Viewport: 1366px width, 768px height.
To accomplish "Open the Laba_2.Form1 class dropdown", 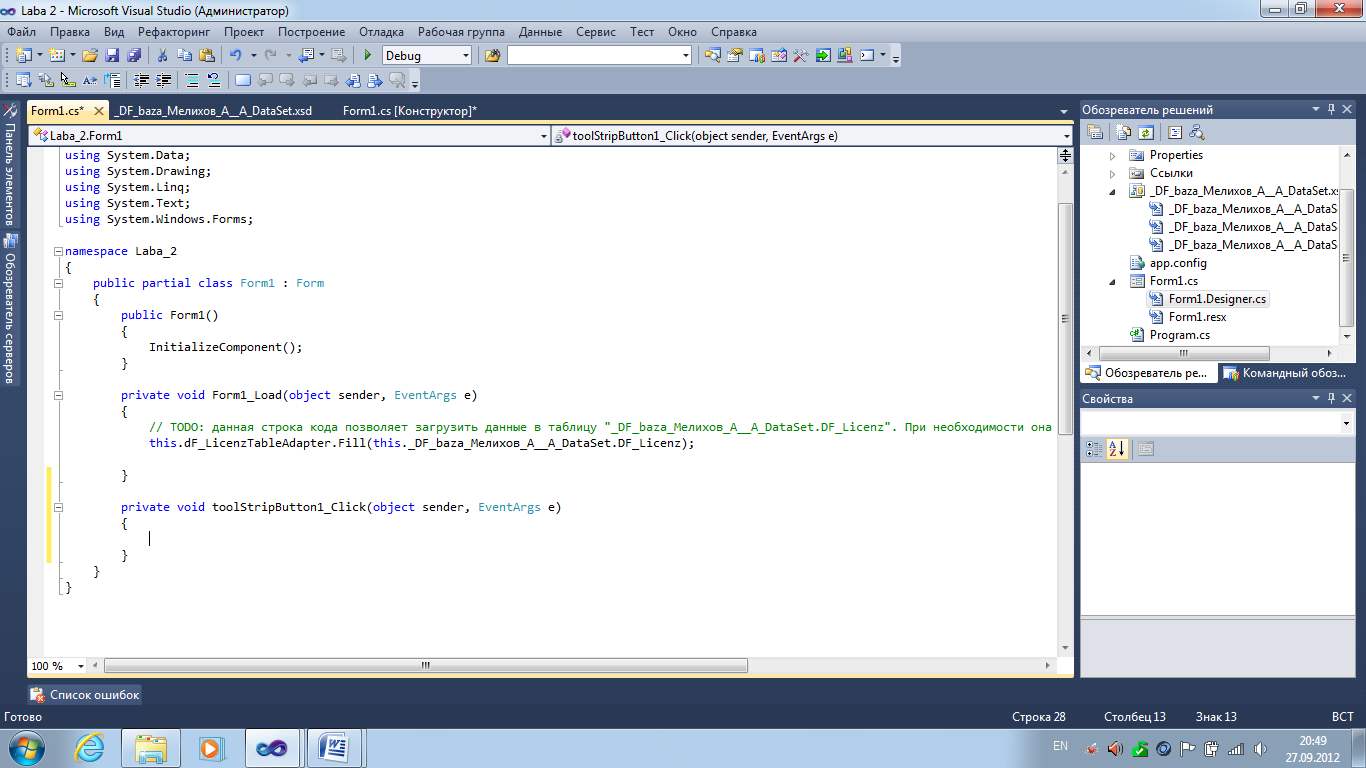I will click(544, 135).
